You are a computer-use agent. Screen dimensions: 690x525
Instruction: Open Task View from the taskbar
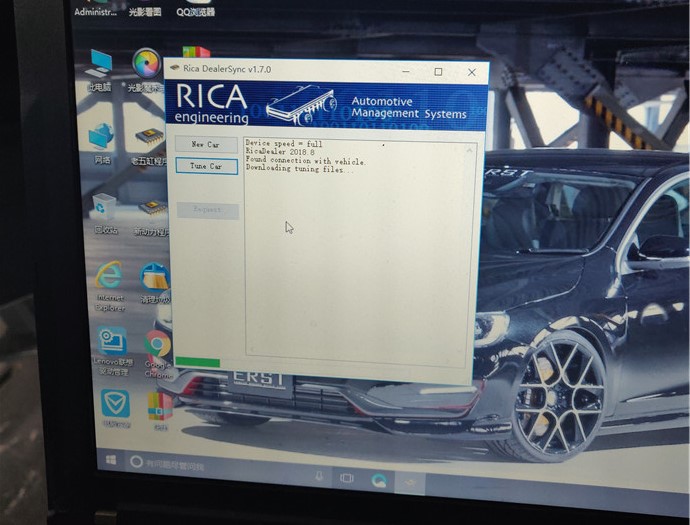pos(346,478)
